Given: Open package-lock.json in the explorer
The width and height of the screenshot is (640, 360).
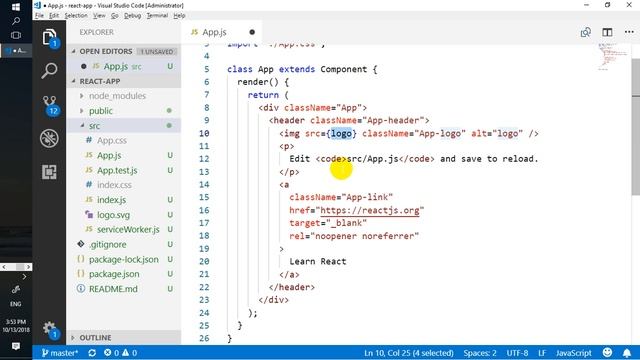Looking at the screenshot, I should (124, 259).
